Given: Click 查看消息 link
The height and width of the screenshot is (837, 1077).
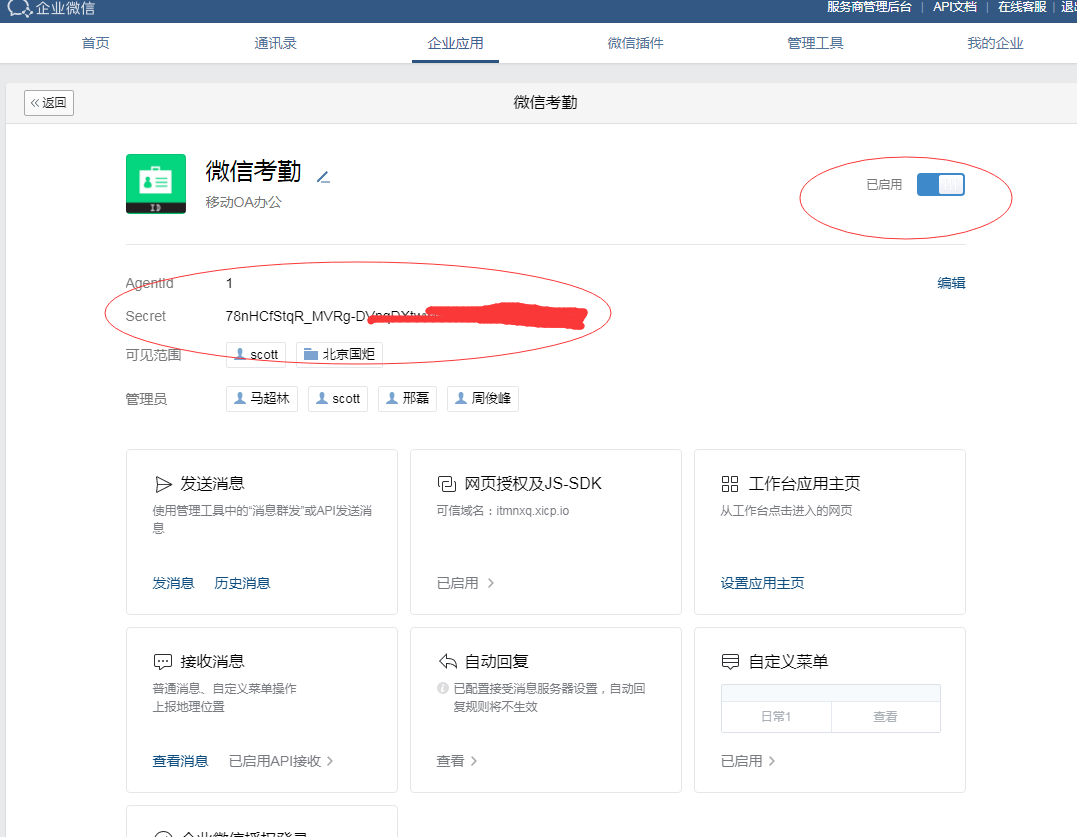Looking at the screenshot, I should (180, 761).
